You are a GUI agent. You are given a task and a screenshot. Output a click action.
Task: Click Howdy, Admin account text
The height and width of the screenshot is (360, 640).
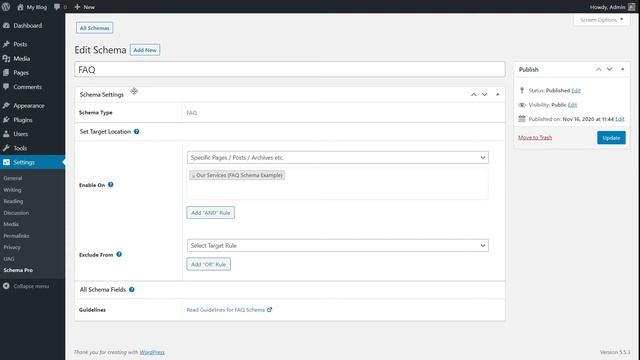[x=607, y=7]
